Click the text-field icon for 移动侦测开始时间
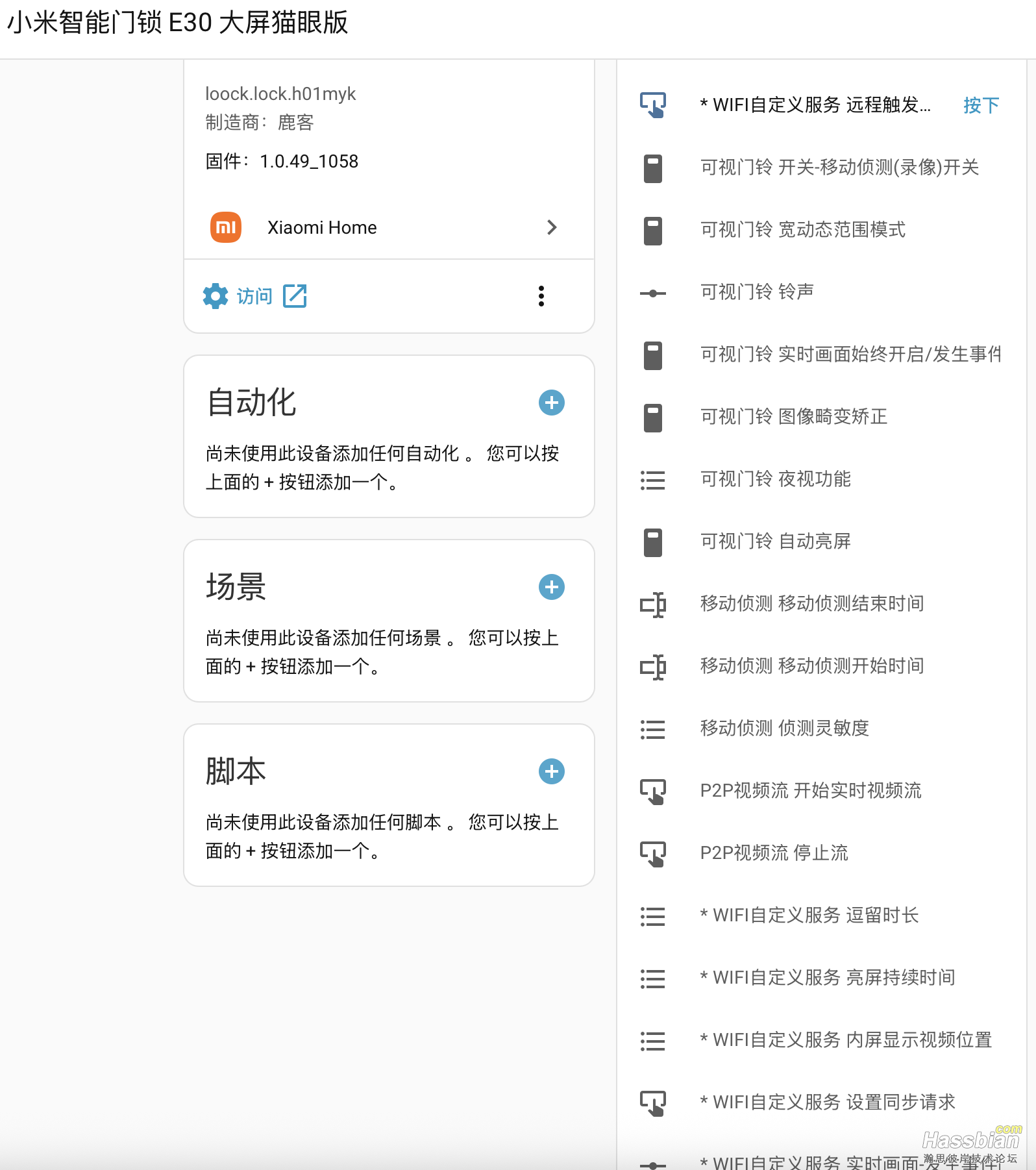 coord(653,667)
